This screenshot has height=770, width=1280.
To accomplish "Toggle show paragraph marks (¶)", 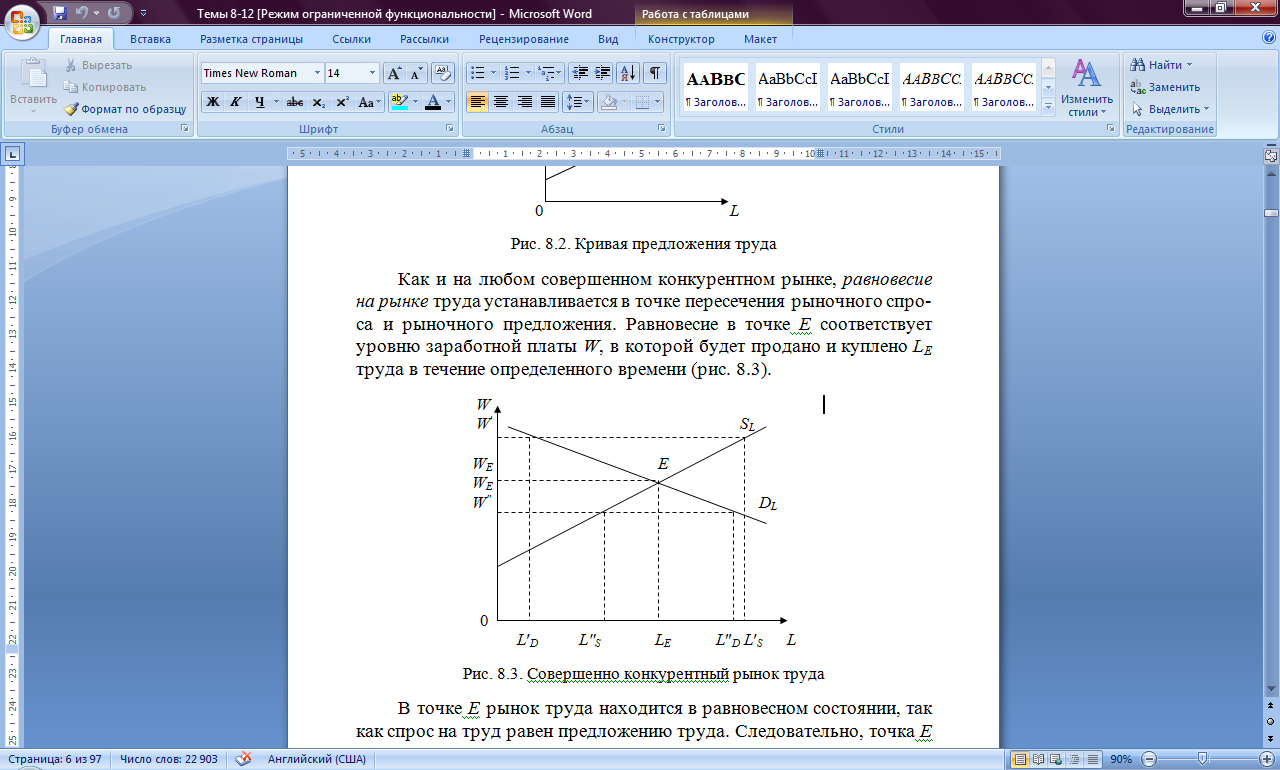I will coord(655,73).
